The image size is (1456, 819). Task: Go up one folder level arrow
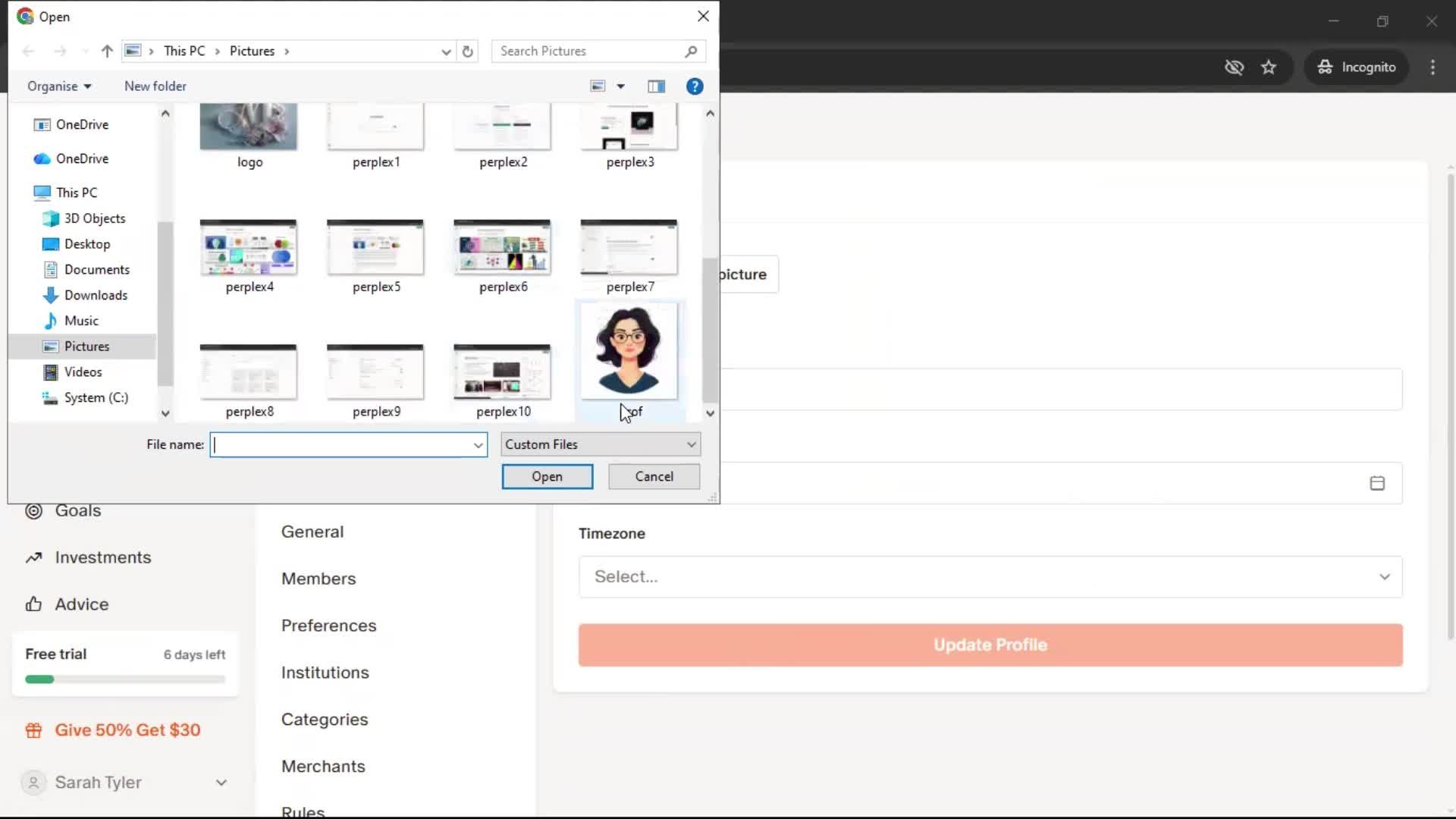(x=107, y=52)
